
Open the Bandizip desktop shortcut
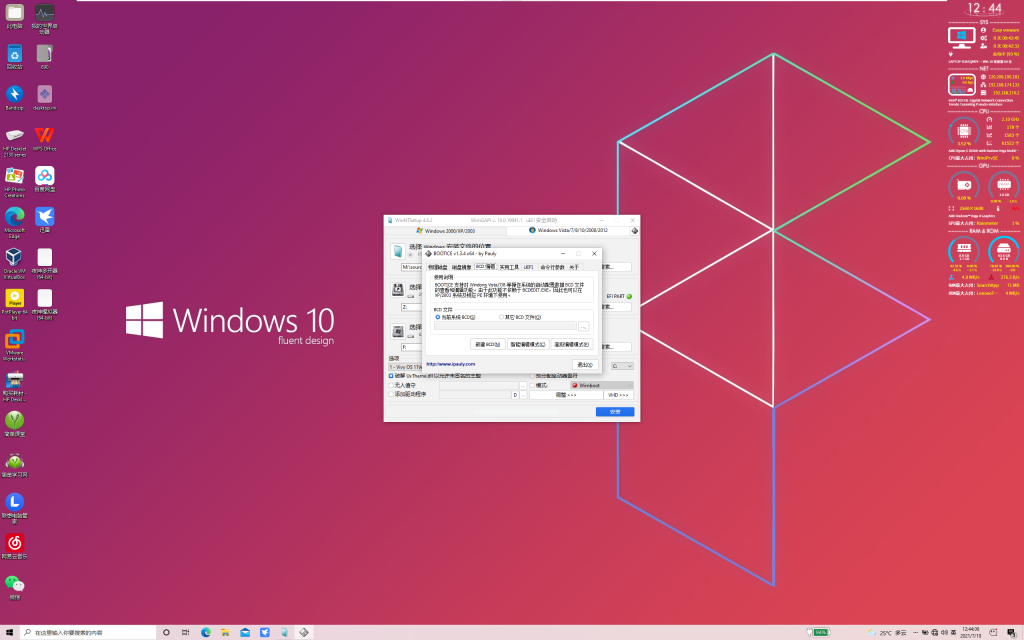(x=14, y=97)
